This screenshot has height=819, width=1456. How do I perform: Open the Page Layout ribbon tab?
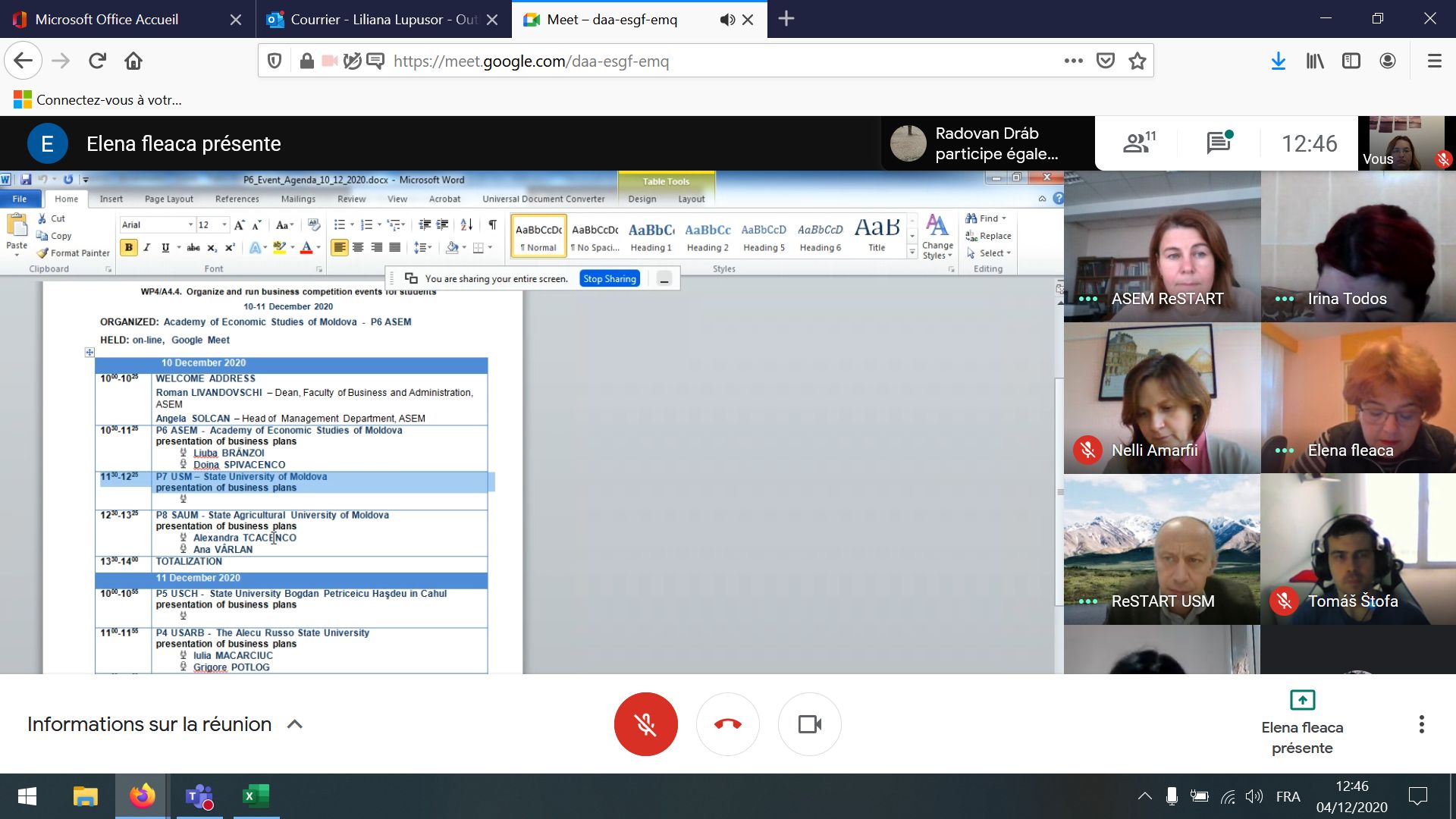[x=168, y=199]
